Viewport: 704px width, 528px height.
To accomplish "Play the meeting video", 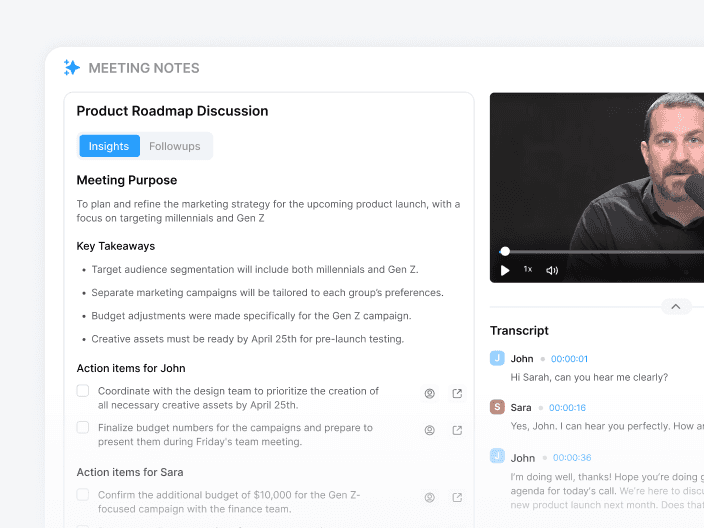I will pos(505,270).
